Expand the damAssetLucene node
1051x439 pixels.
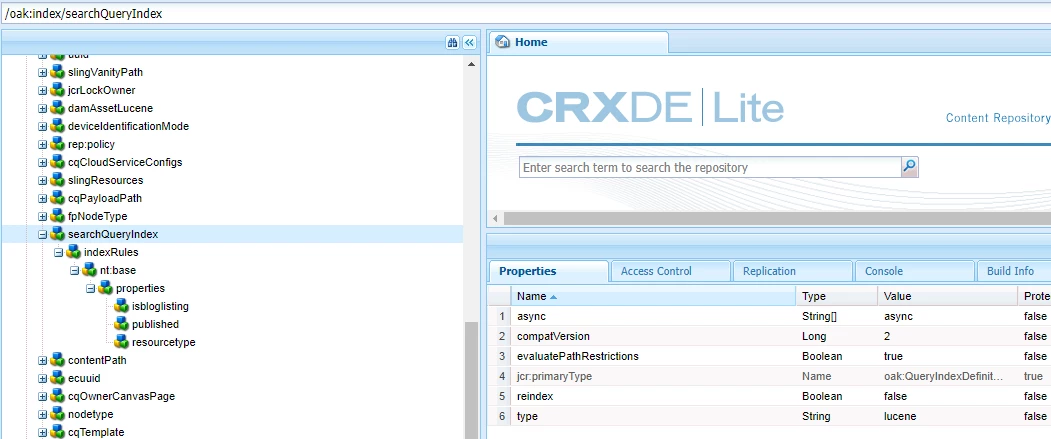pyautogui.click(x=42, y=109)
